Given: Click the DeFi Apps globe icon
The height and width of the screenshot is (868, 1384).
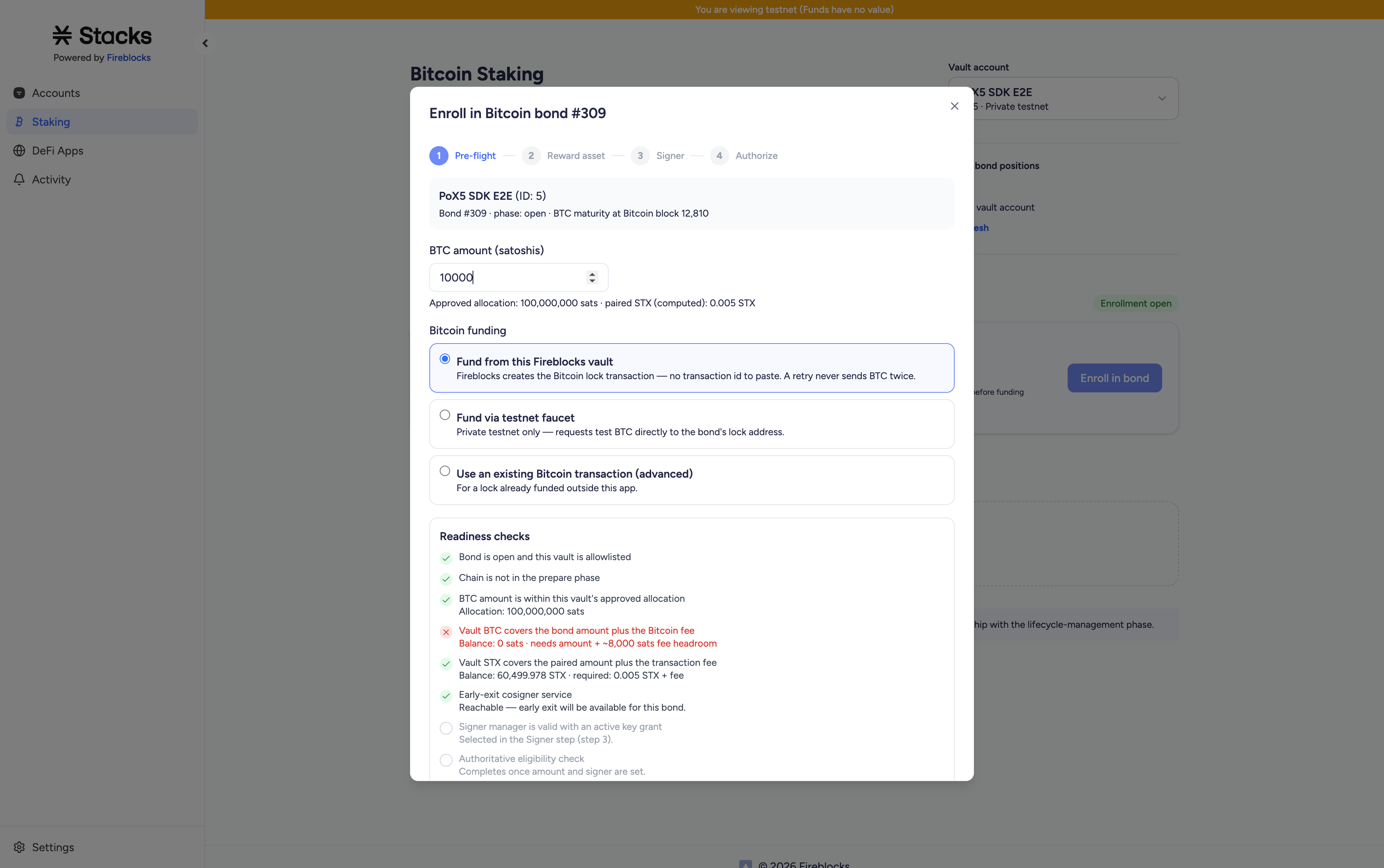Looking at the screenshot, I should [x=19, y=151].
